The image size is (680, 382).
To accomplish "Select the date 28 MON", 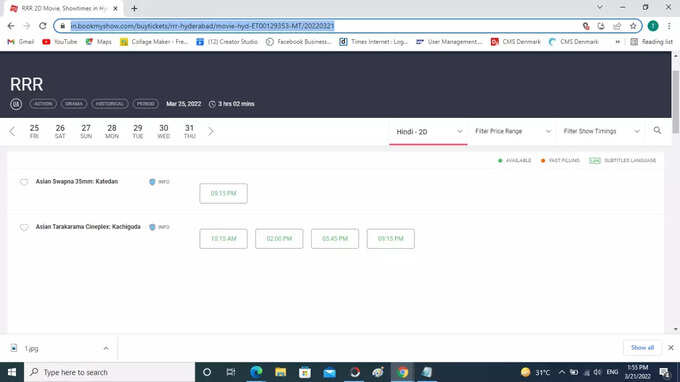I will (112, 131).
